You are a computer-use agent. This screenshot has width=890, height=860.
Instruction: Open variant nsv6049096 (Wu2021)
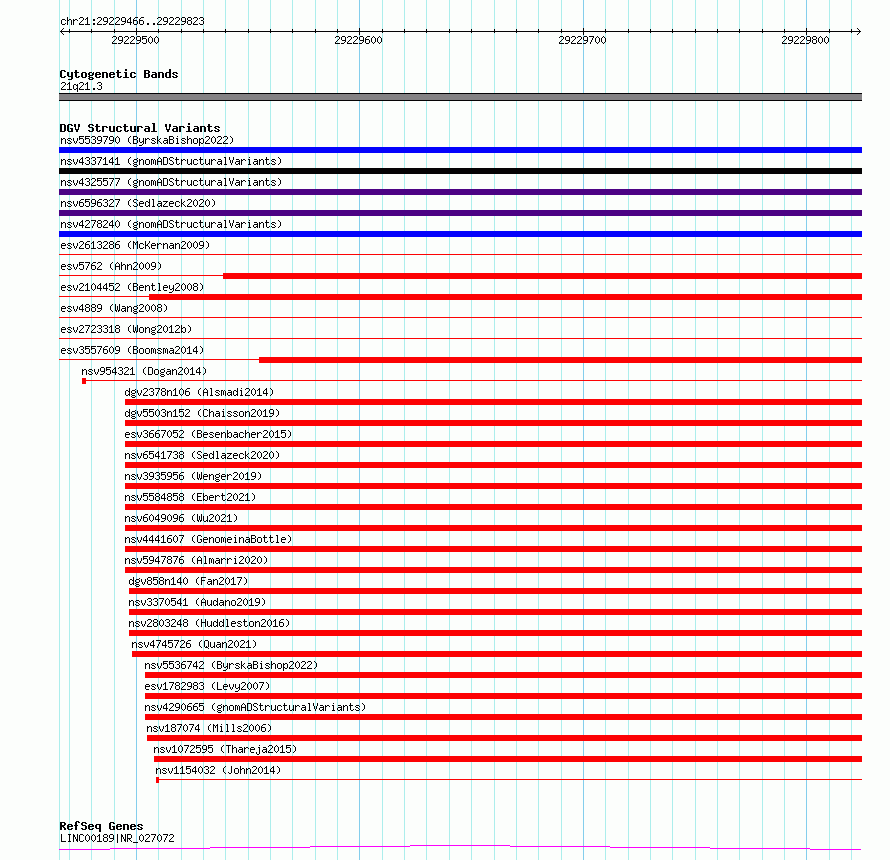point(181,518)
